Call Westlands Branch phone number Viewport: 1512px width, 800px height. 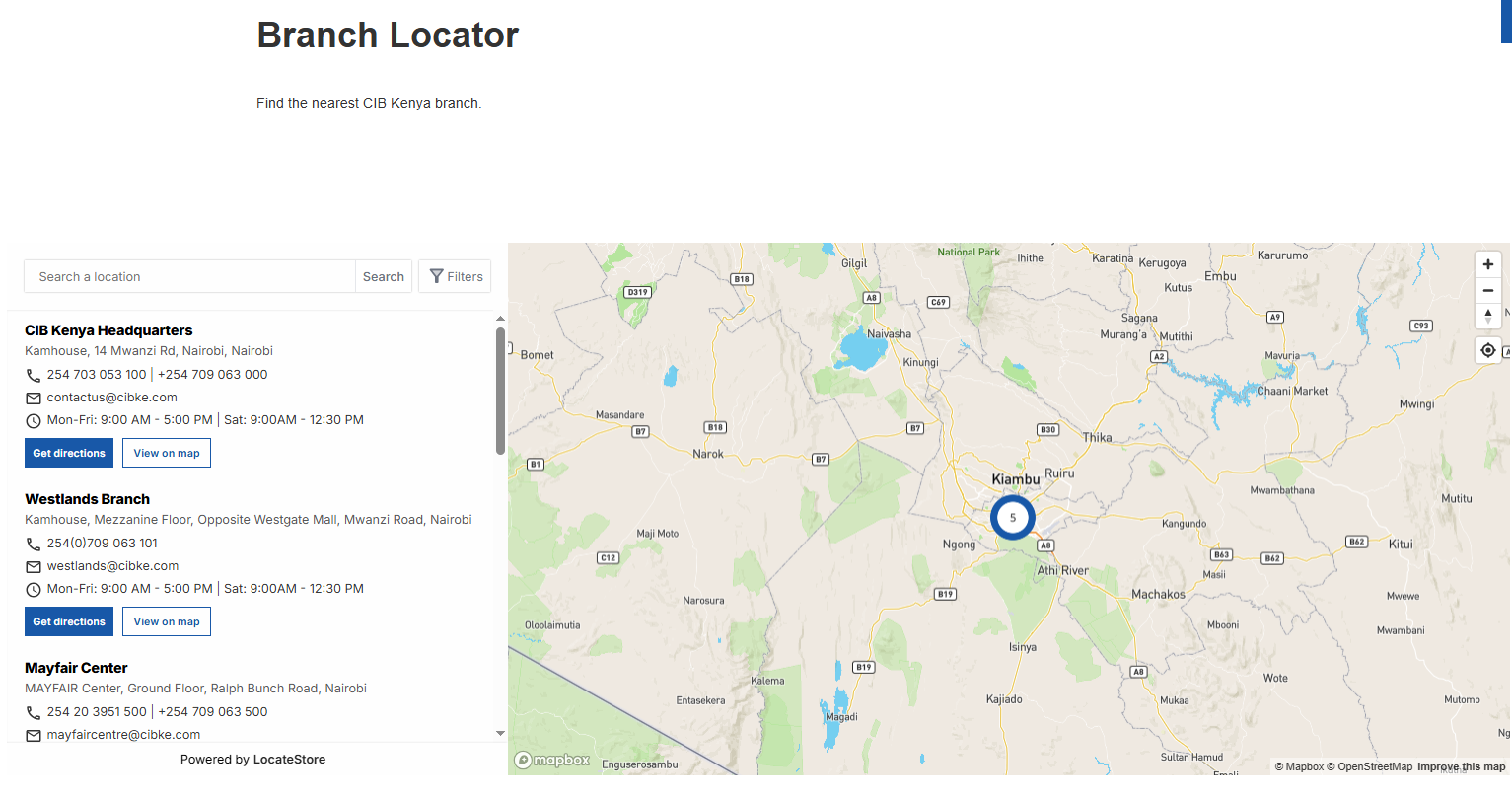102,544
